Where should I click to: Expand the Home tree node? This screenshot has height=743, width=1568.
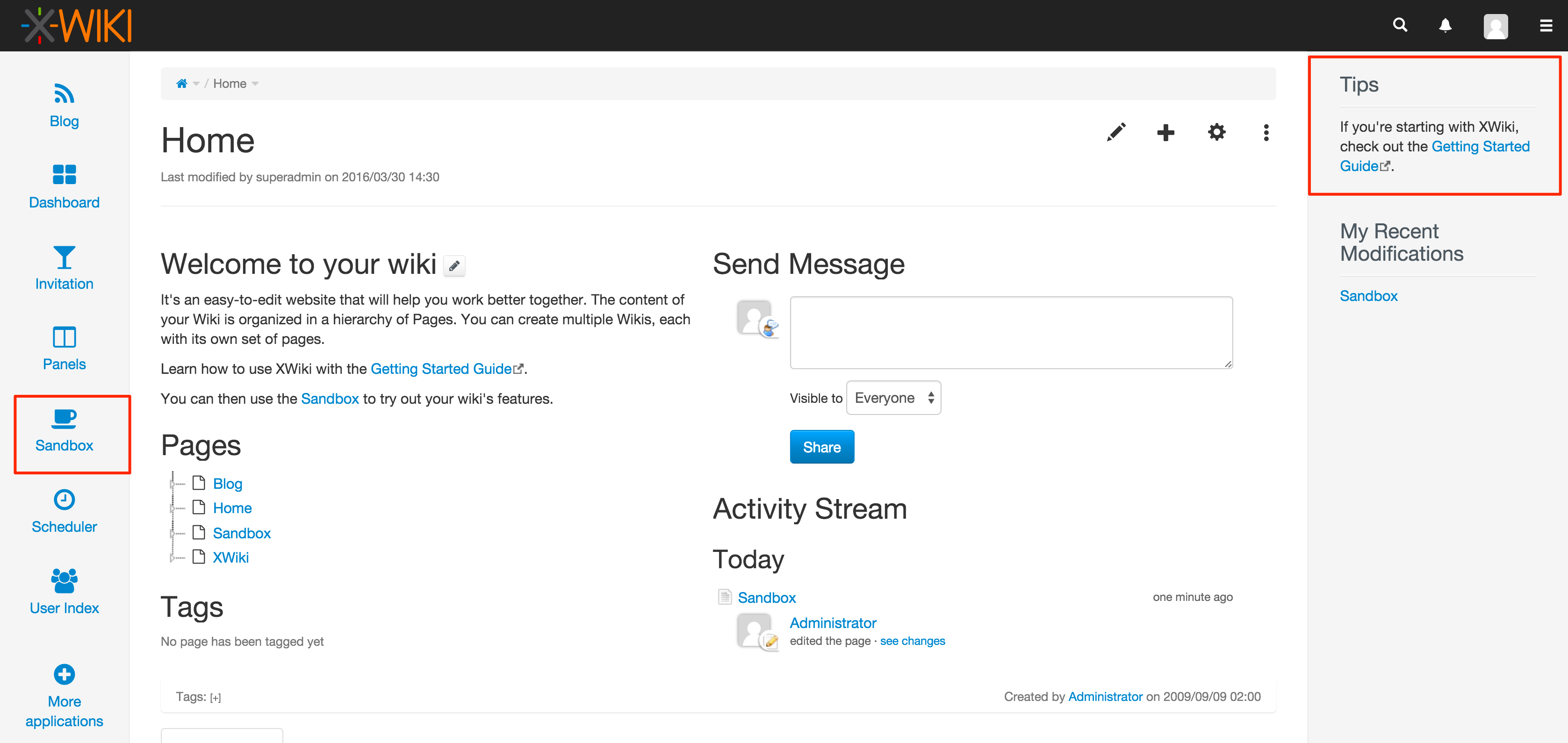point(172,509)
